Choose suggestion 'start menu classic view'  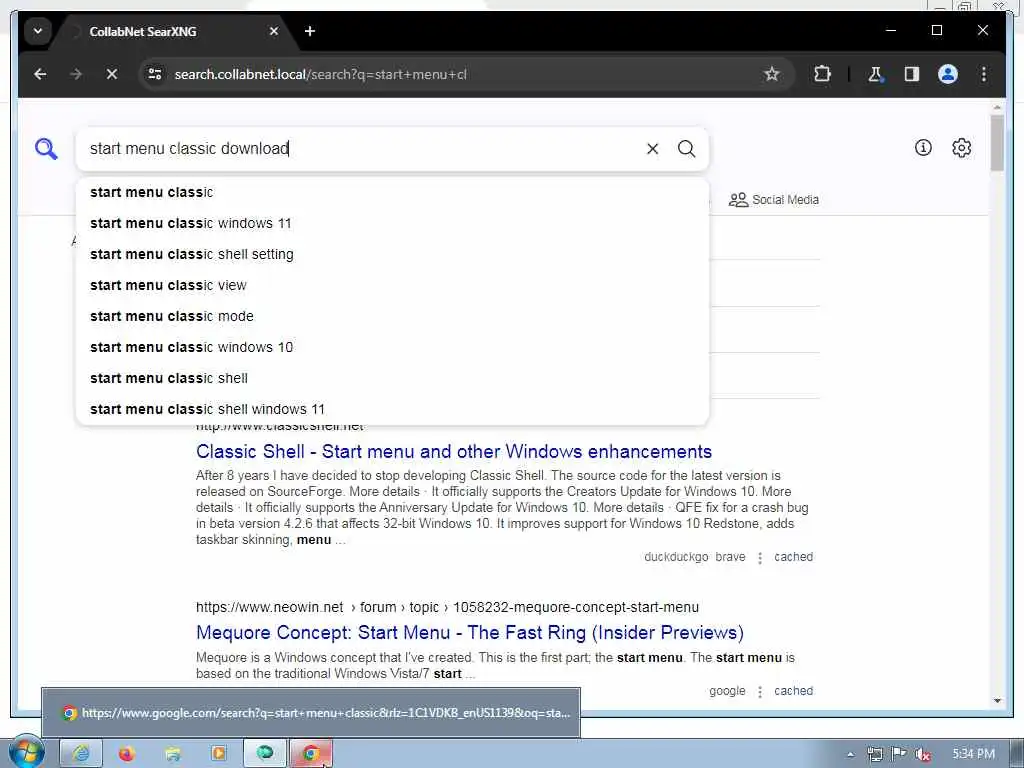pyautogui.click(x=392, y=285)
